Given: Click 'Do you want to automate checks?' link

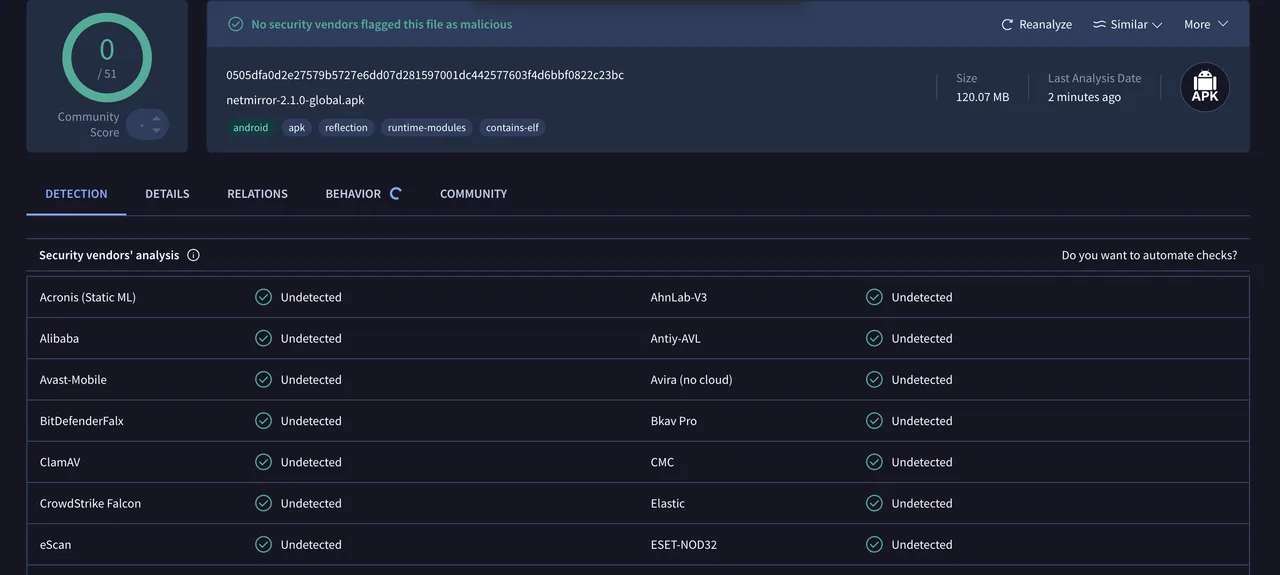Looking at the screenshot, I should point(1149,255).
